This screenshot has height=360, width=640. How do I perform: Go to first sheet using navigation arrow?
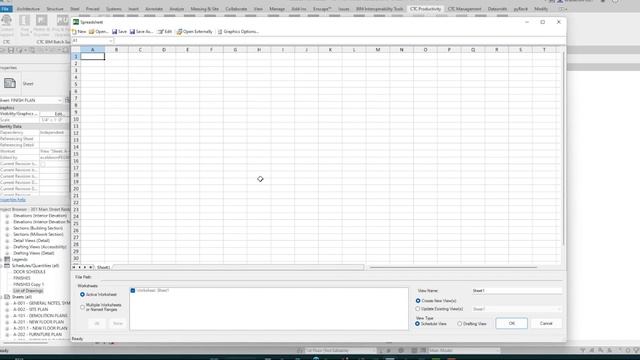tap(74, 267)
